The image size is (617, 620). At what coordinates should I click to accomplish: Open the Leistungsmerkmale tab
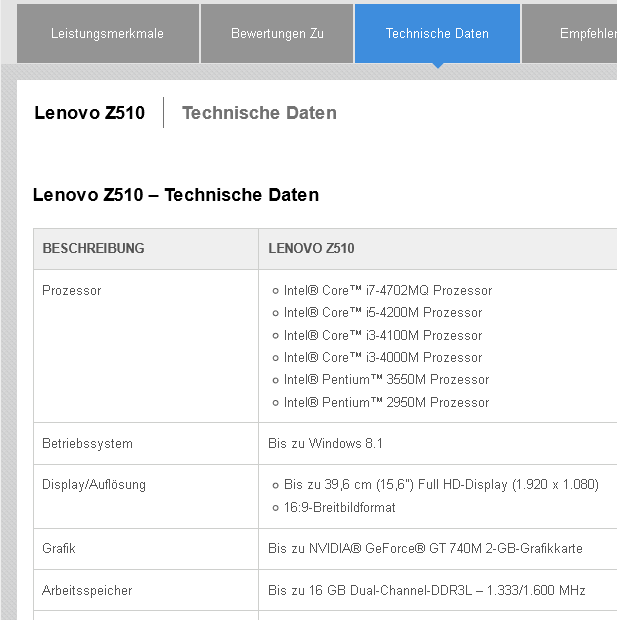pyautogui.click(x=108, y=34)
